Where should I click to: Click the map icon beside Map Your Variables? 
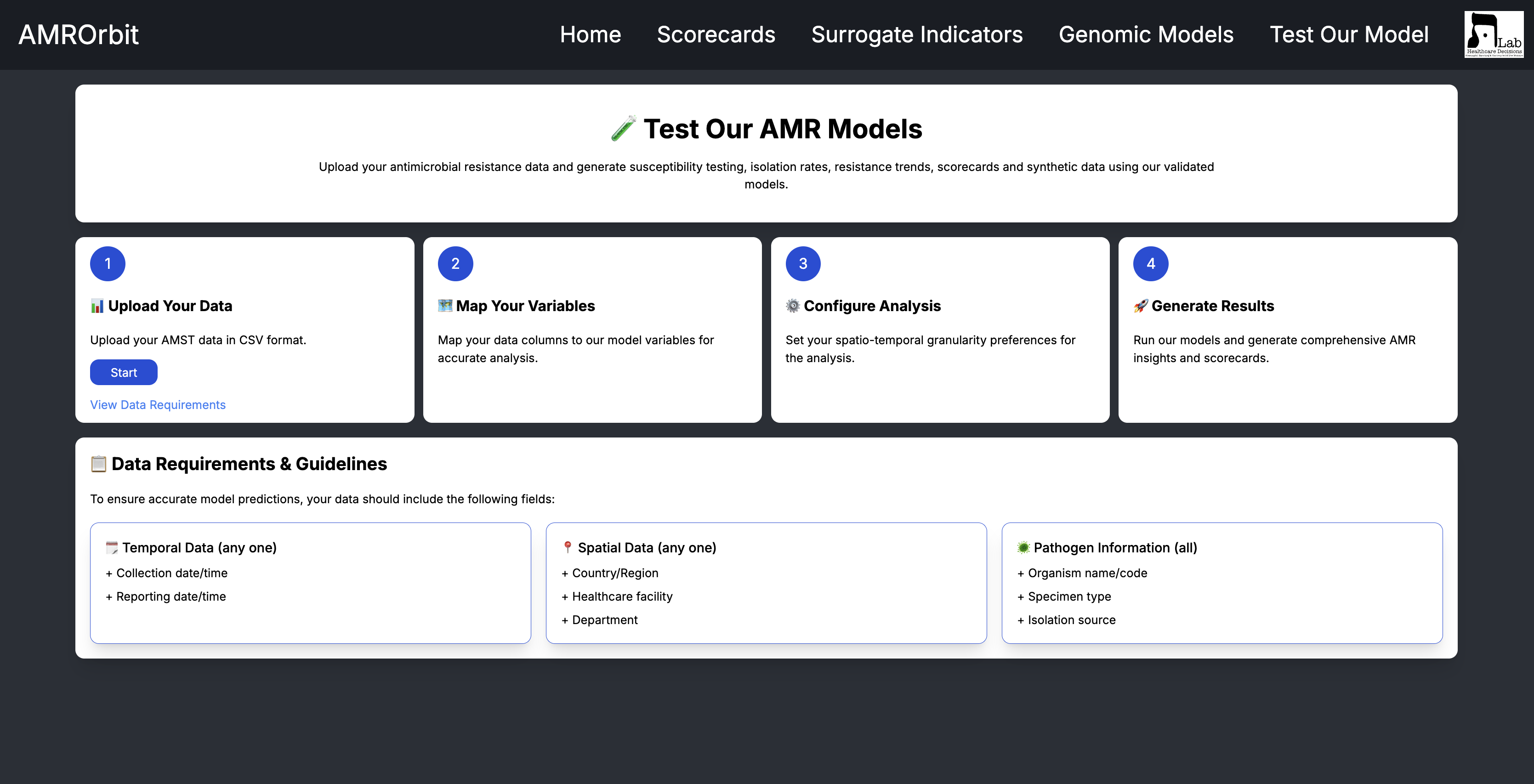pyautogui.click(x=445, y=306)
